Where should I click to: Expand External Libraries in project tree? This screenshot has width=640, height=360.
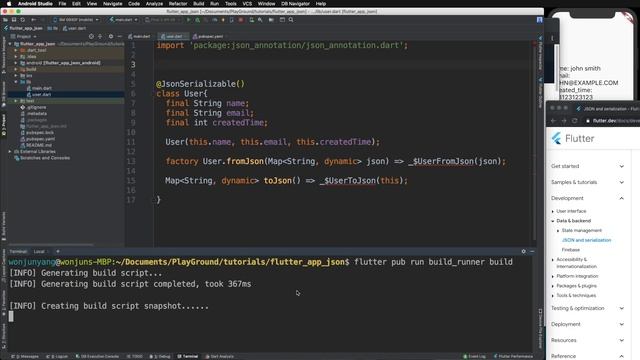(11, 151)
